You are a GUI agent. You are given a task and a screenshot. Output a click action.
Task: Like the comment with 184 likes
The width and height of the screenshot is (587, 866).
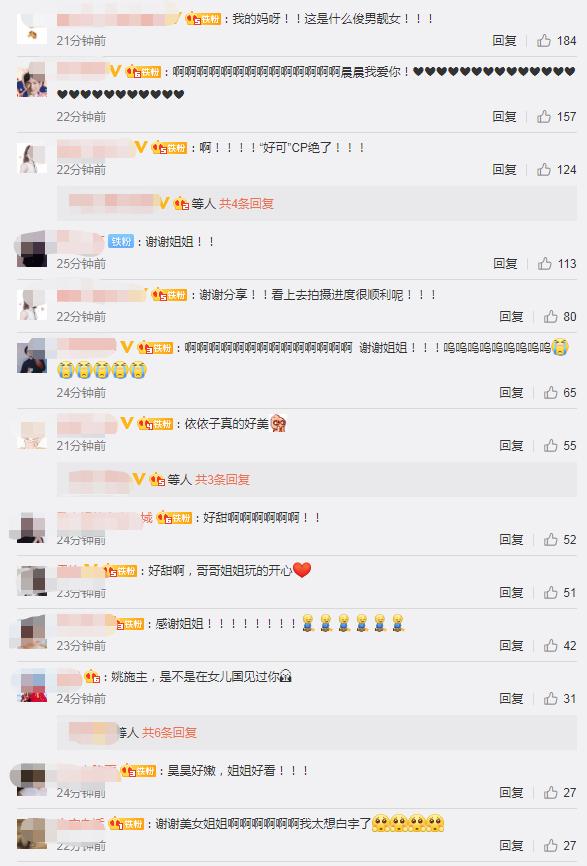coord(544,40)
